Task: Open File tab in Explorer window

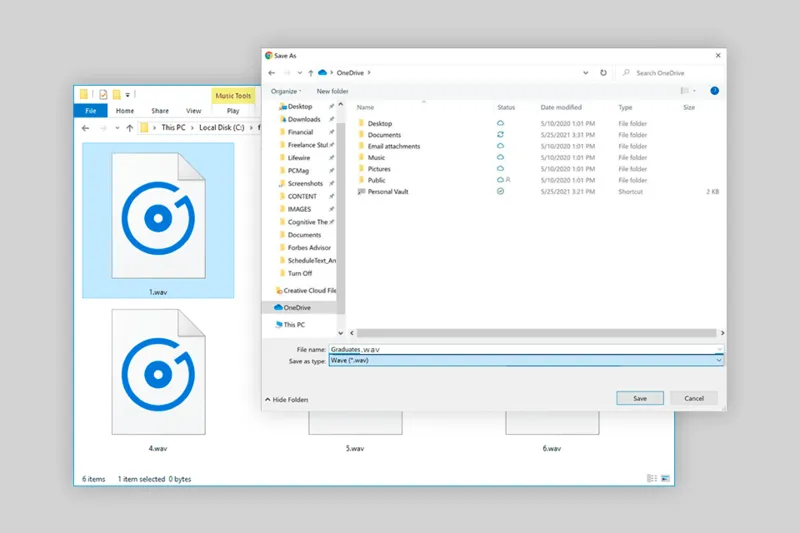Action: click(90, 111)
